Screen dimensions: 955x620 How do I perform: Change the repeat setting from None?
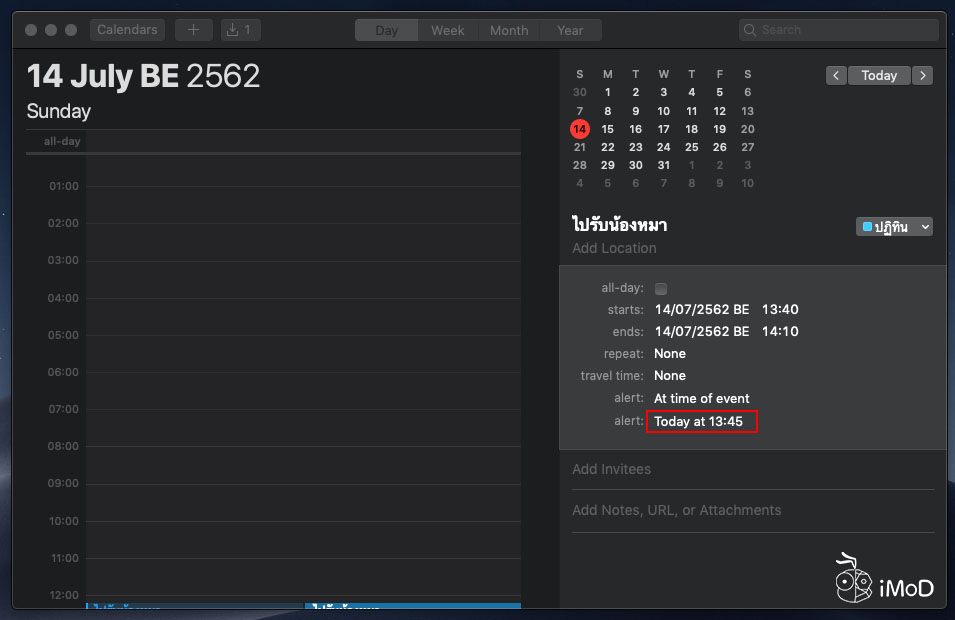(670, 353)
